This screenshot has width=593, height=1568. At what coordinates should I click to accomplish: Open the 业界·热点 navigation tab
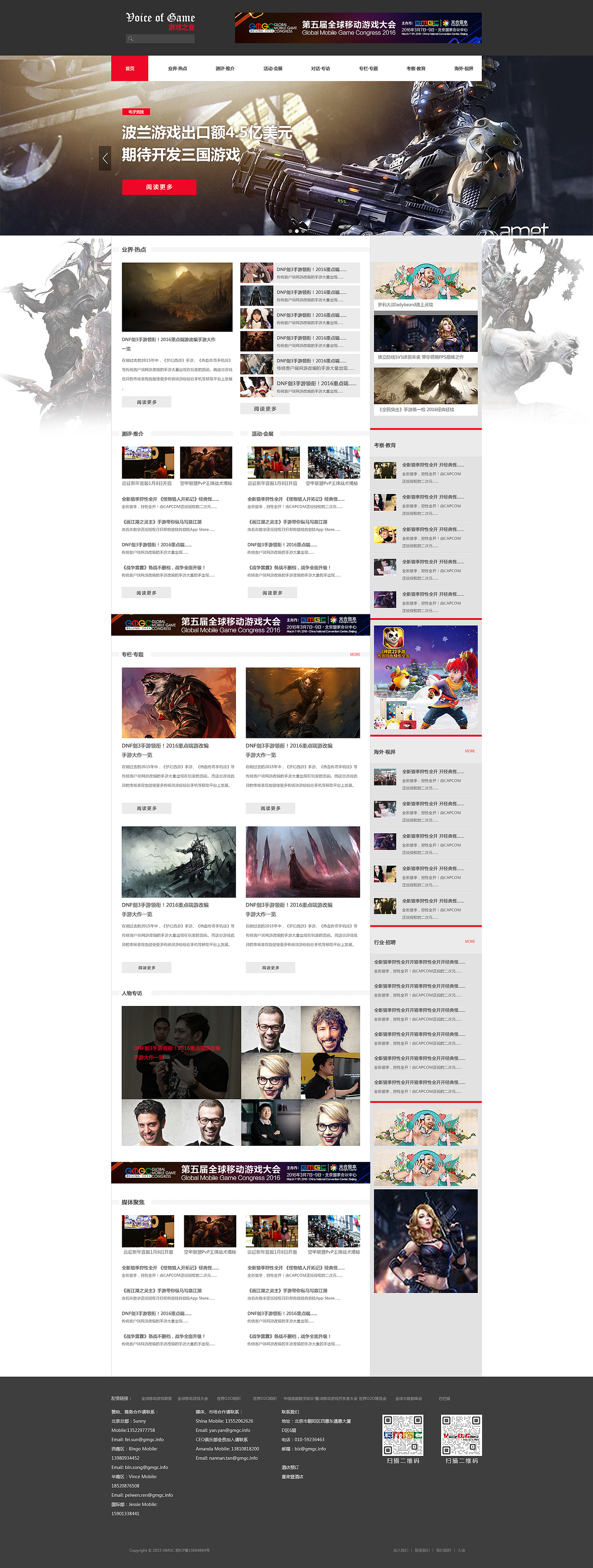(x=177, y=69)
